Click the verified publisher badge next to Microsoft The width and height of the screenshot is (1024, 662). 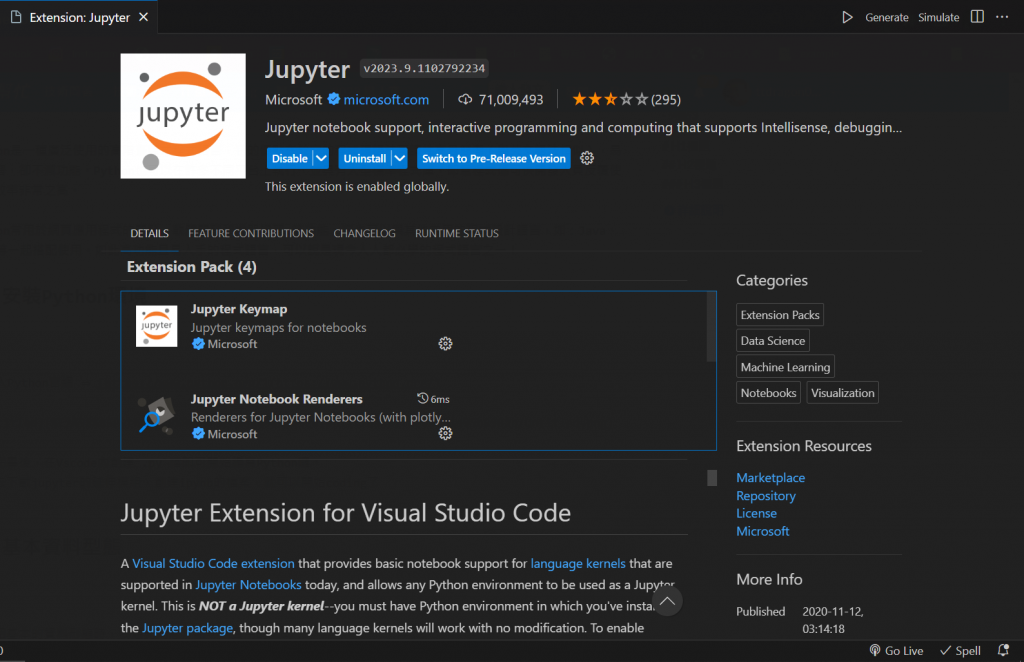334,99
